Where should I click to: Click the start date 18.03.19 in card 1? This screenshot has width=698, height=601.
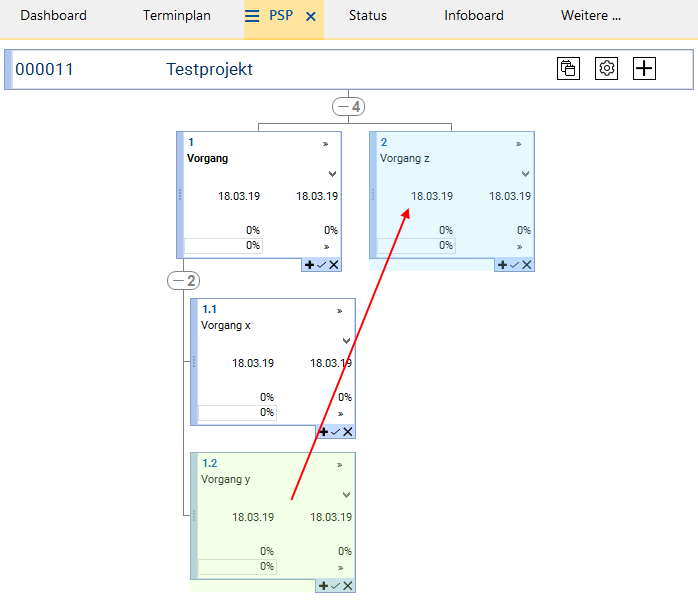(239, 196)
